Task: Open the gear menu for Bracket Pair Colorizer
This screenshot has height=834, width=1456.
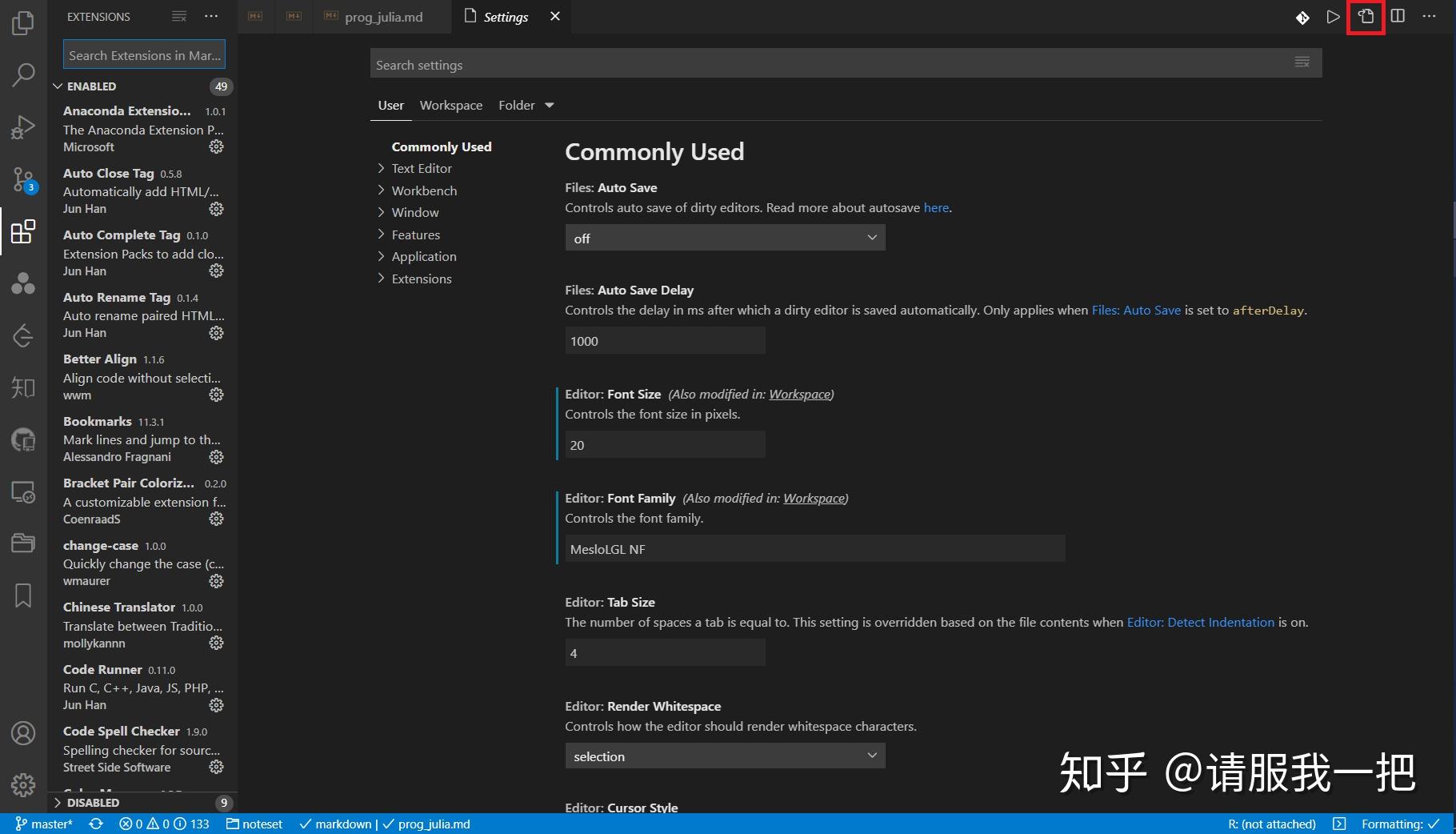Action: pyautogui.click(x=216, y=519)
